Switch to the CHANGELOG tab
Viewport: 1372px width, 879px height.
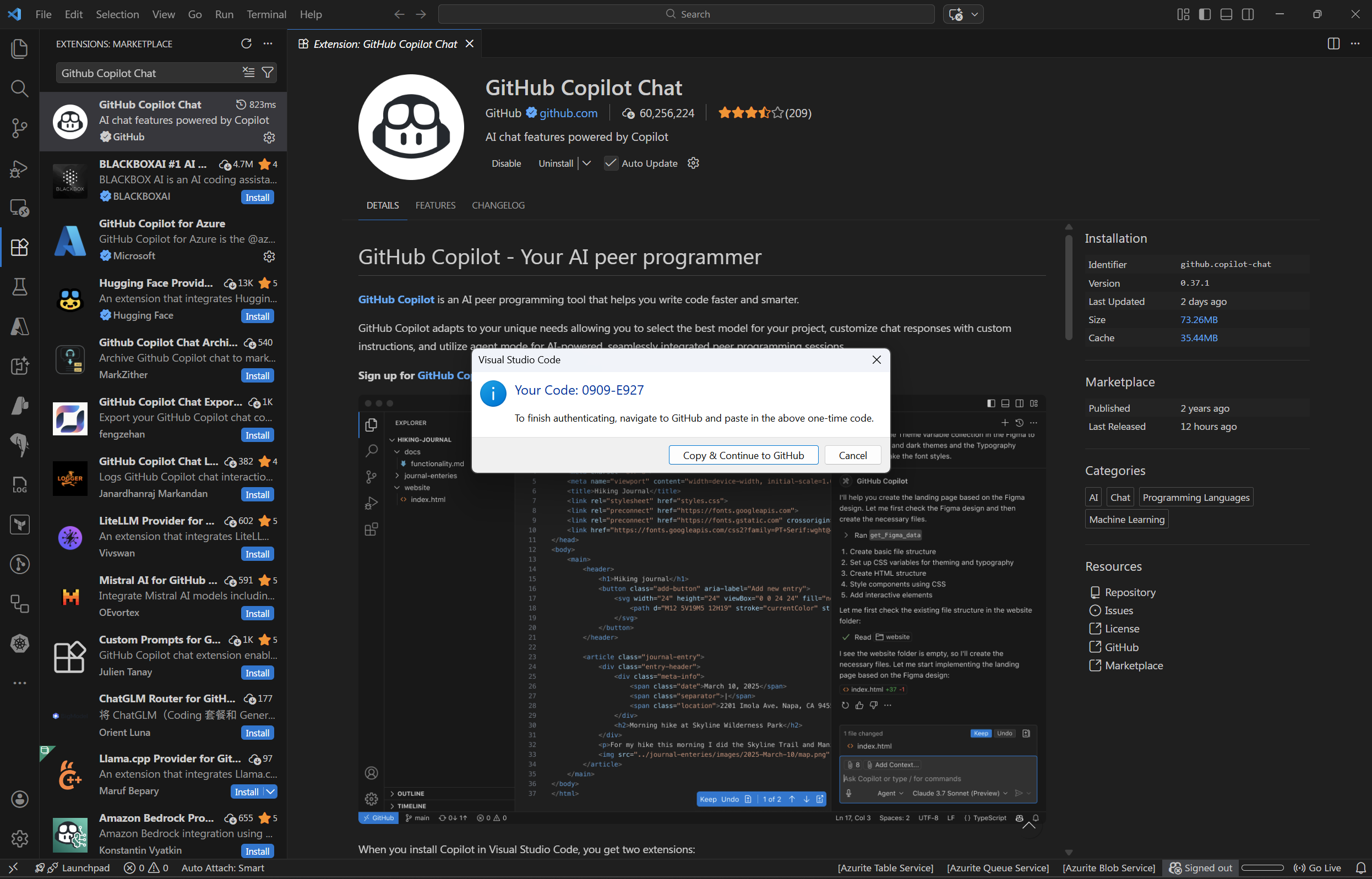point(498,205)
